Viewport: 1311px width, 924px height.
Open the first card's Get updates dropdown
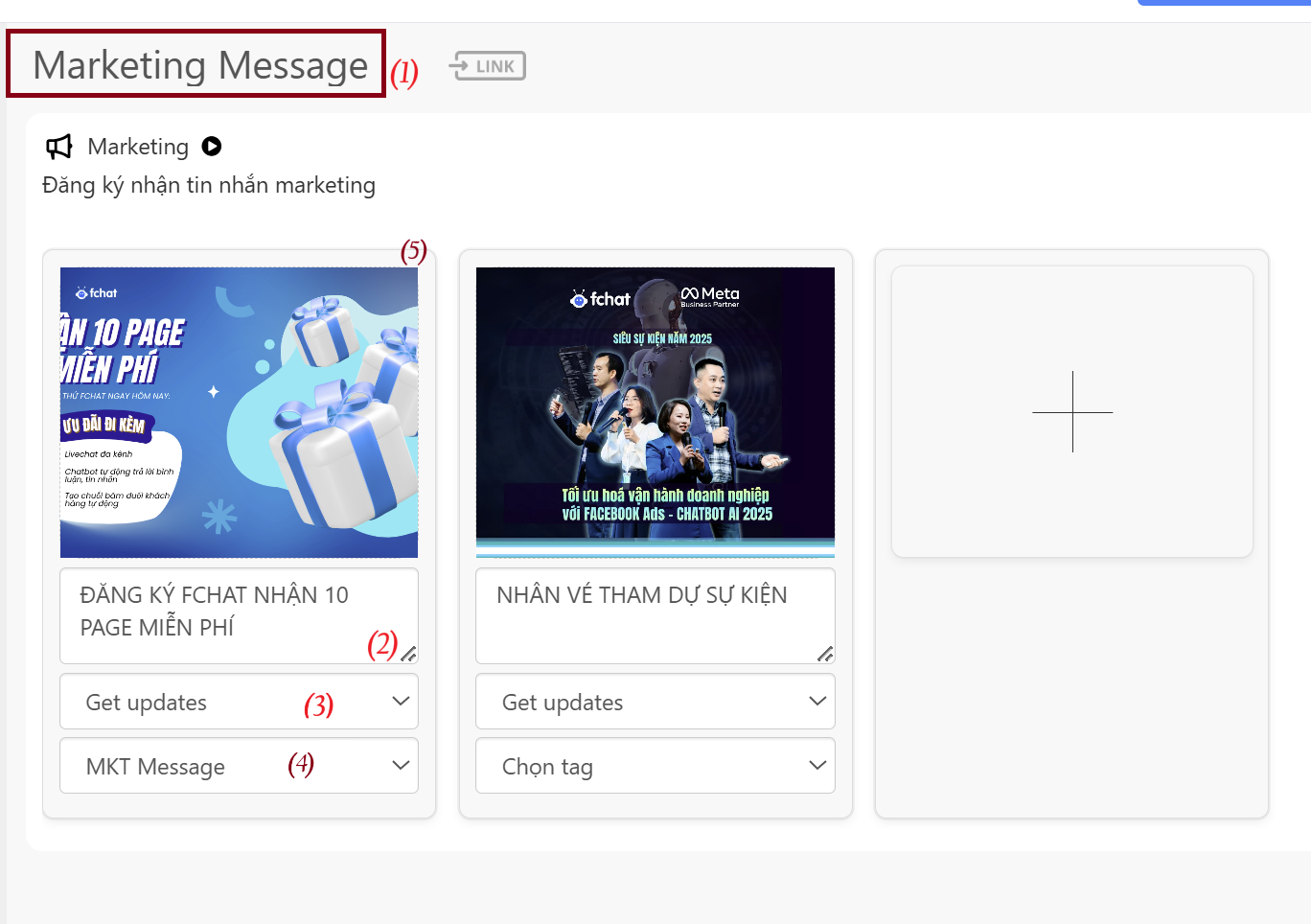point(239,702)
